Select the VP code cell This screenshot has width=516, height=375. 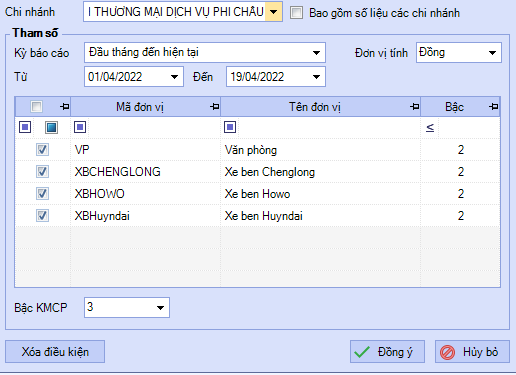(145, 150)
